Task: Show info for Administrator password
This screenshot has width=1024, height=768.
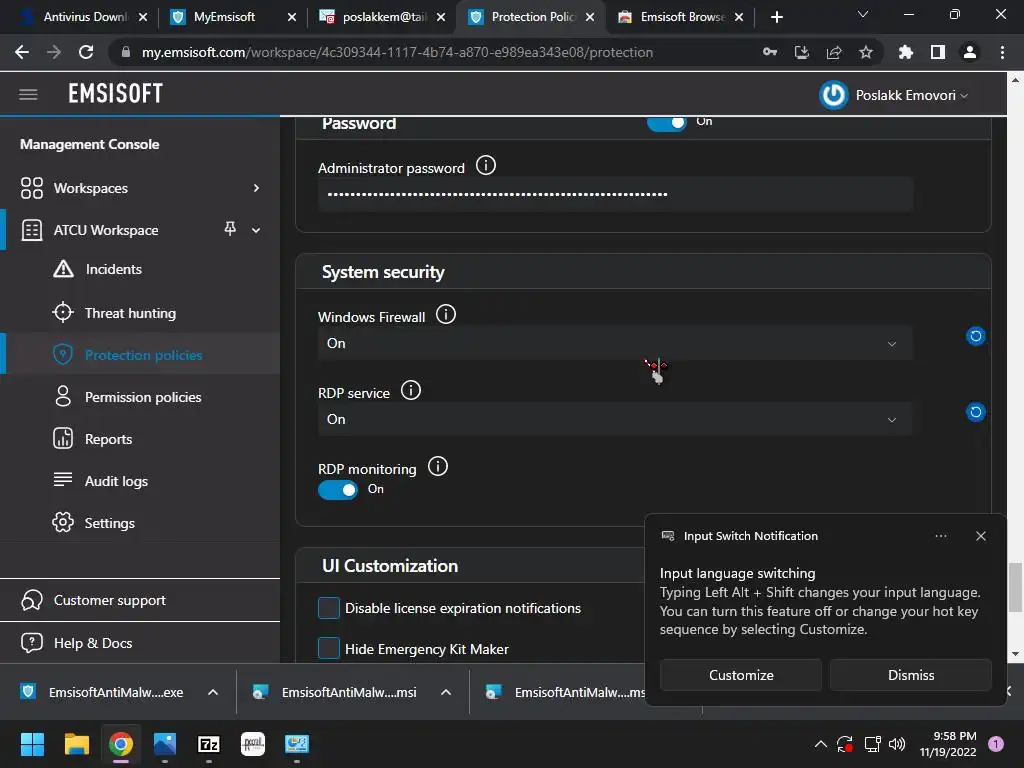Action: (485, 166)
